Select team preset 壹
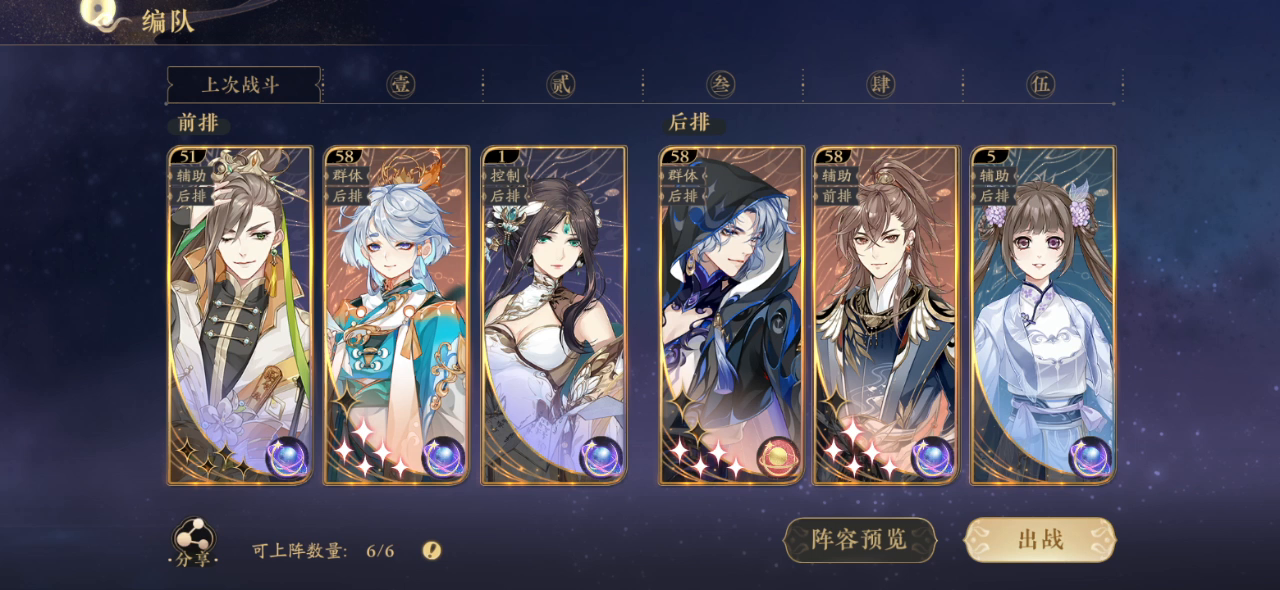This screenshot has width=1280, height=590. point(401,85)
